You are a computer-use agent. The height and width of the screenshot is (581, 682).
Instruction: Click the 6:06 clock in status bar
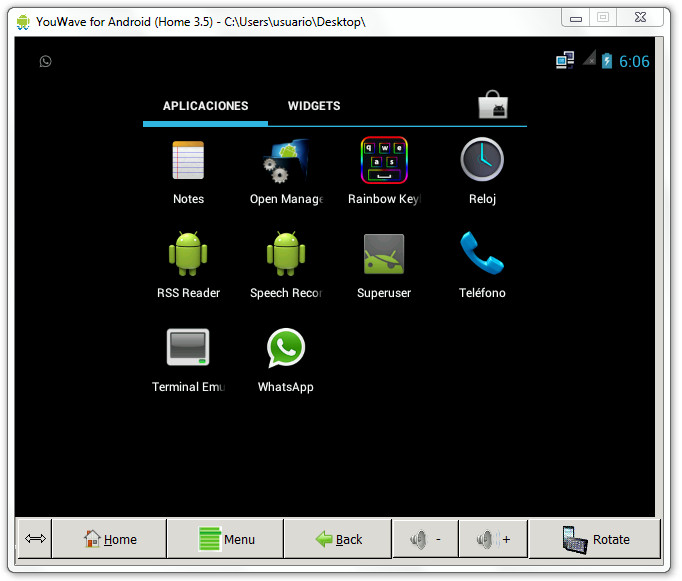click(634, 61)
